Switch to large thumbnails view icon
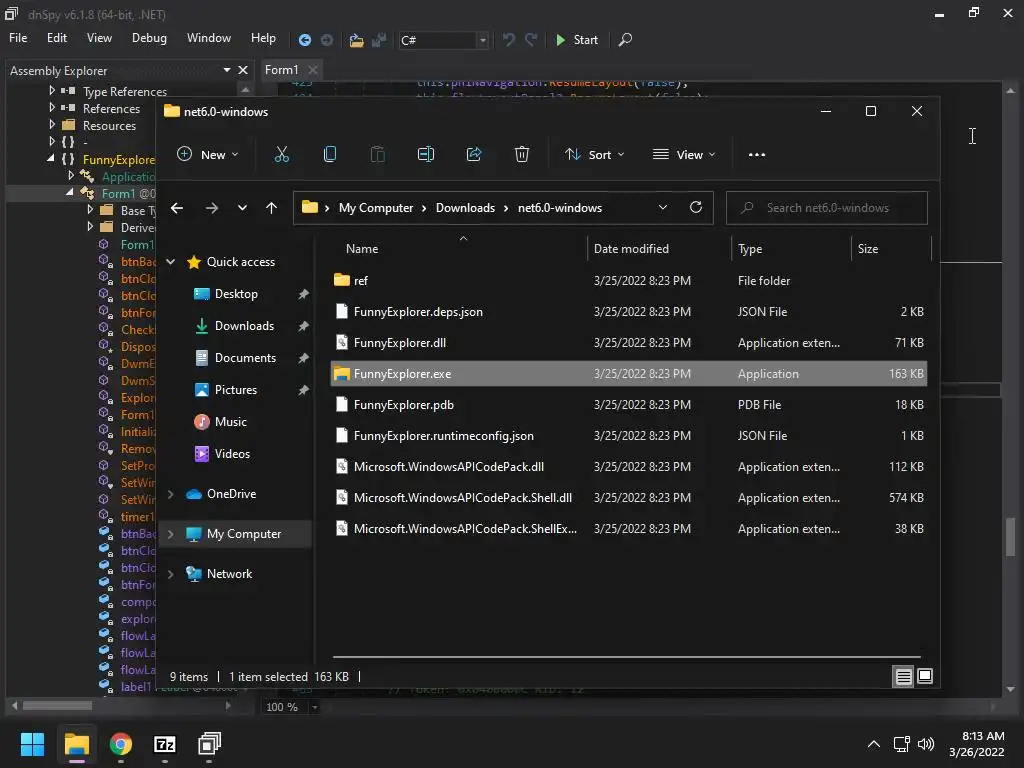1024x768 pixels. [925, 677]
